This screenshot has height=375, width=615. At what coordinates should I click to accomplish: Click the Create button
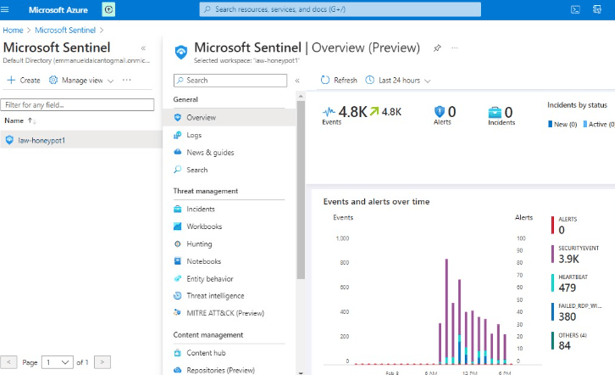(24, 80)
